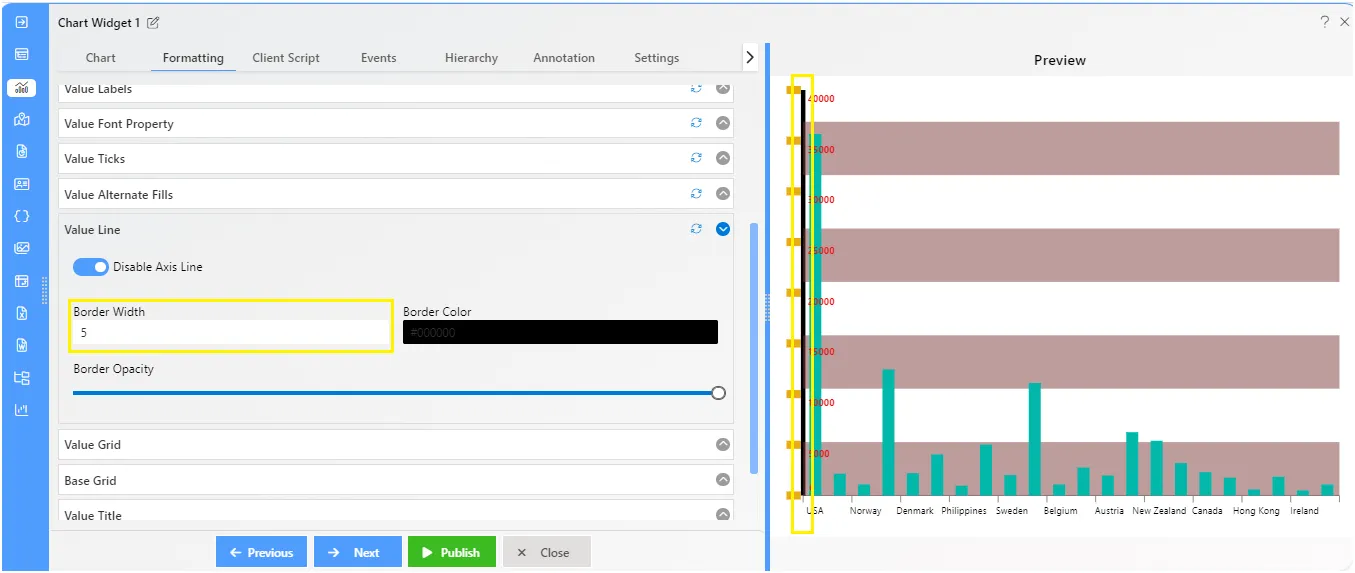Screen dimensions: 1355x573
Task: Click the tall USA bar in preview
Action: [x=816, y=314]
